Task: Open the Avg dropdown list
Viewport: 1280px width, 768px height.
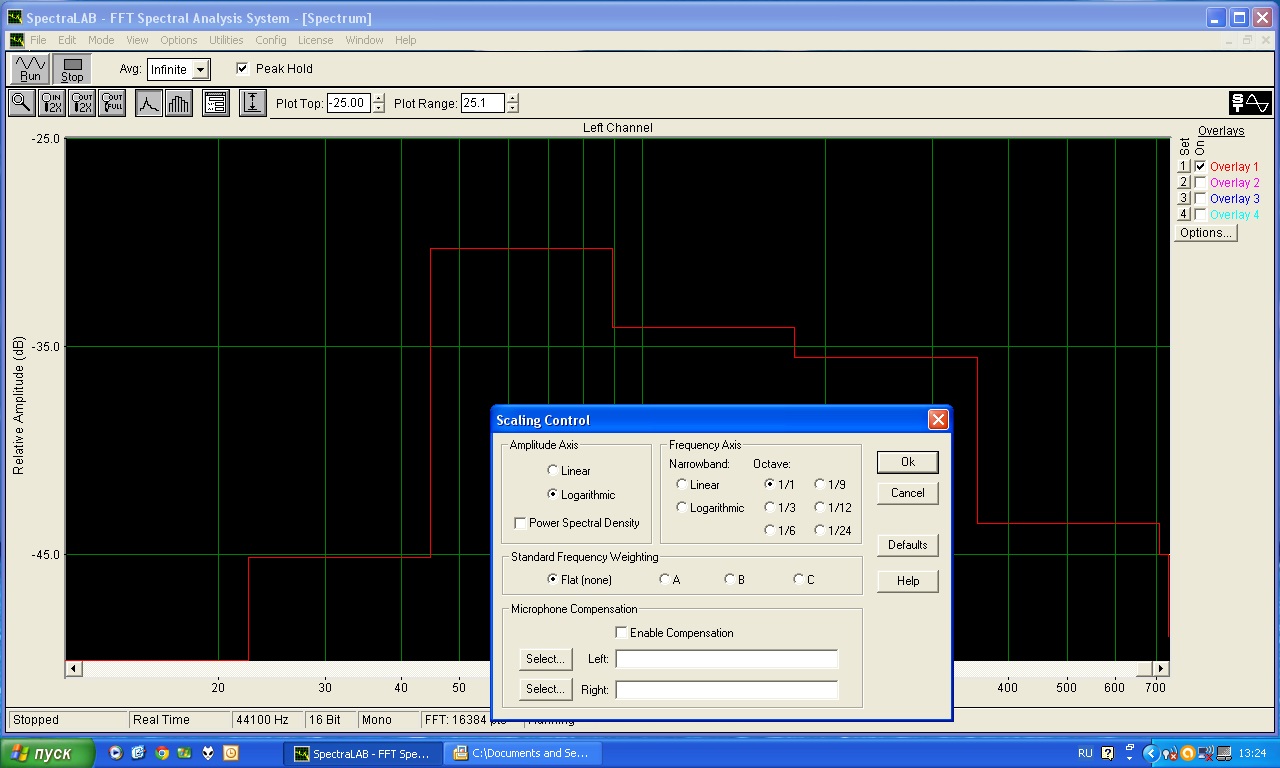Action: tap(201, 70)
